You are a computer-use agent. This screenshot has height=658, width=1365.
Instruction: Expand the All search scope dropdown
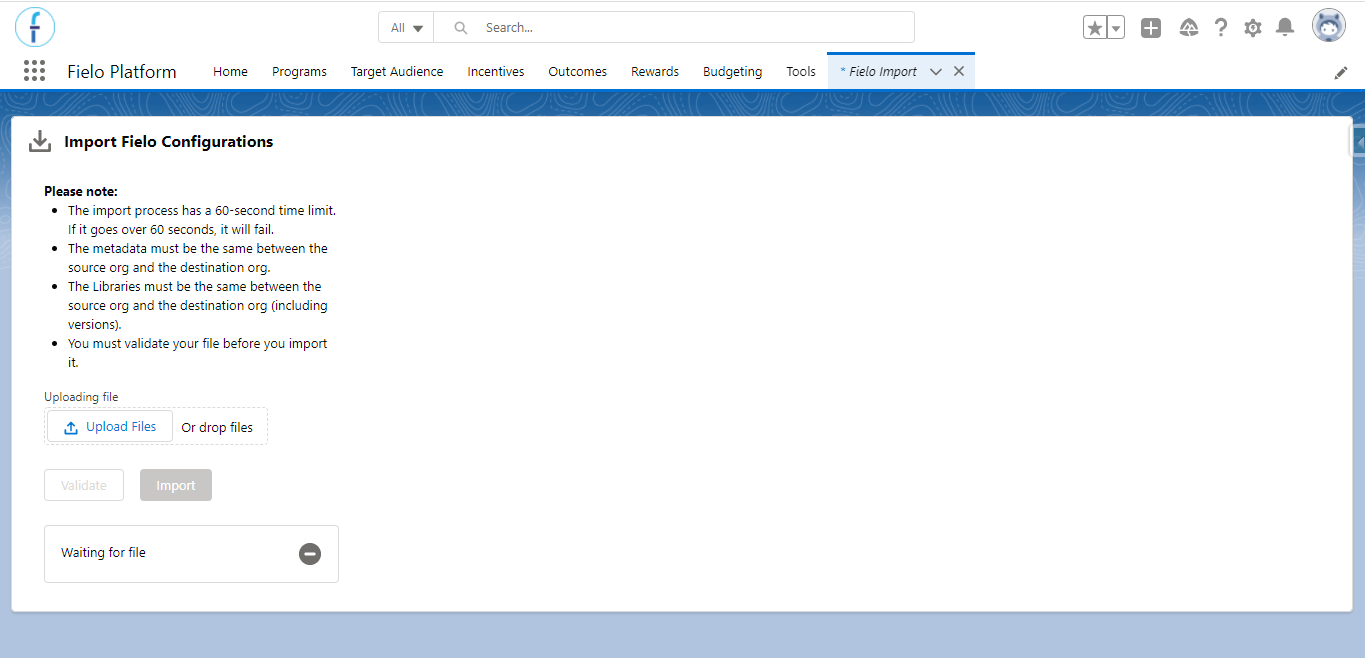(x=406, y=28)
